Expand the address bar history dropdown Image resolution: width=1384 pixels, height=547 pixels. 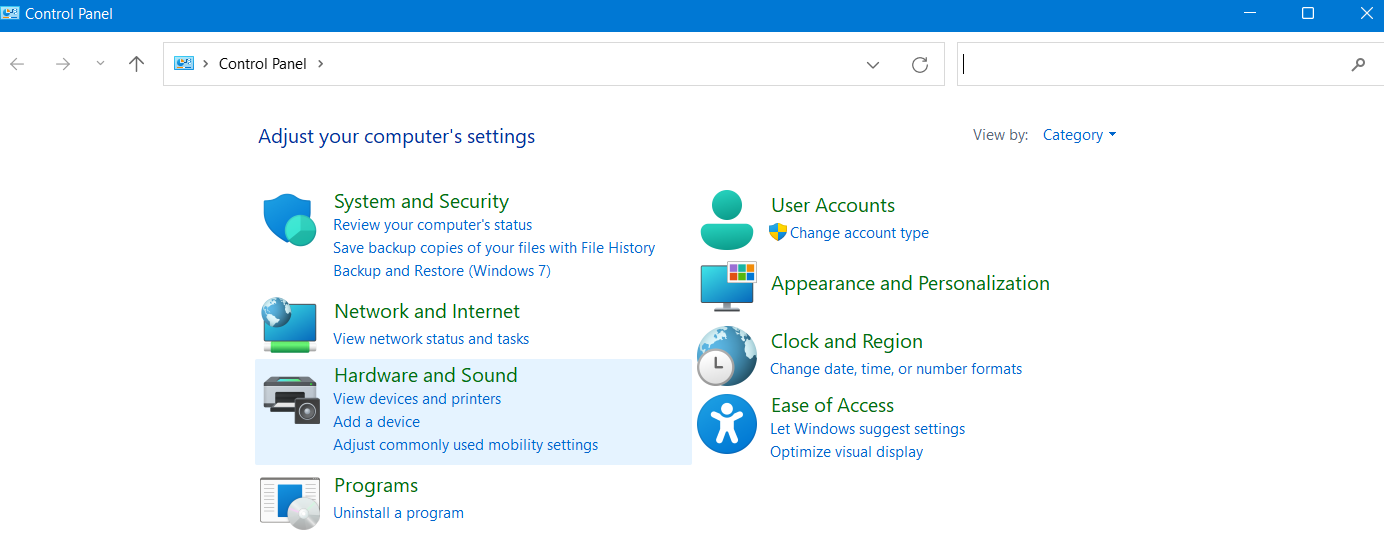tap(873, 64)
